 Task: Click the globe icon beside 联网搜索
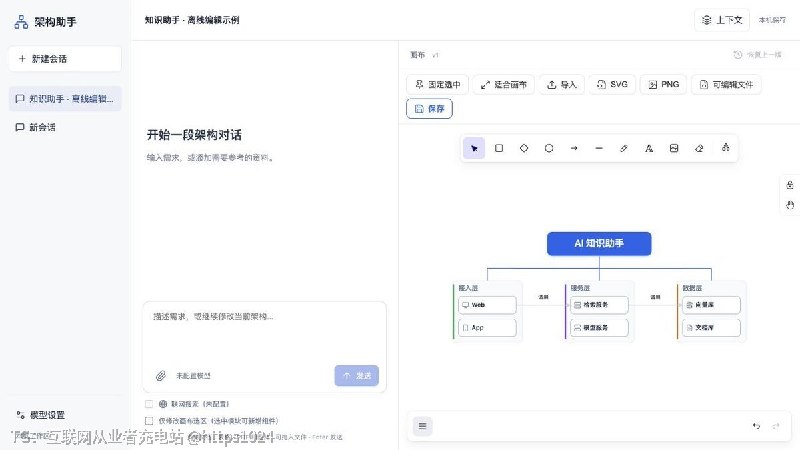pos(163,404)
